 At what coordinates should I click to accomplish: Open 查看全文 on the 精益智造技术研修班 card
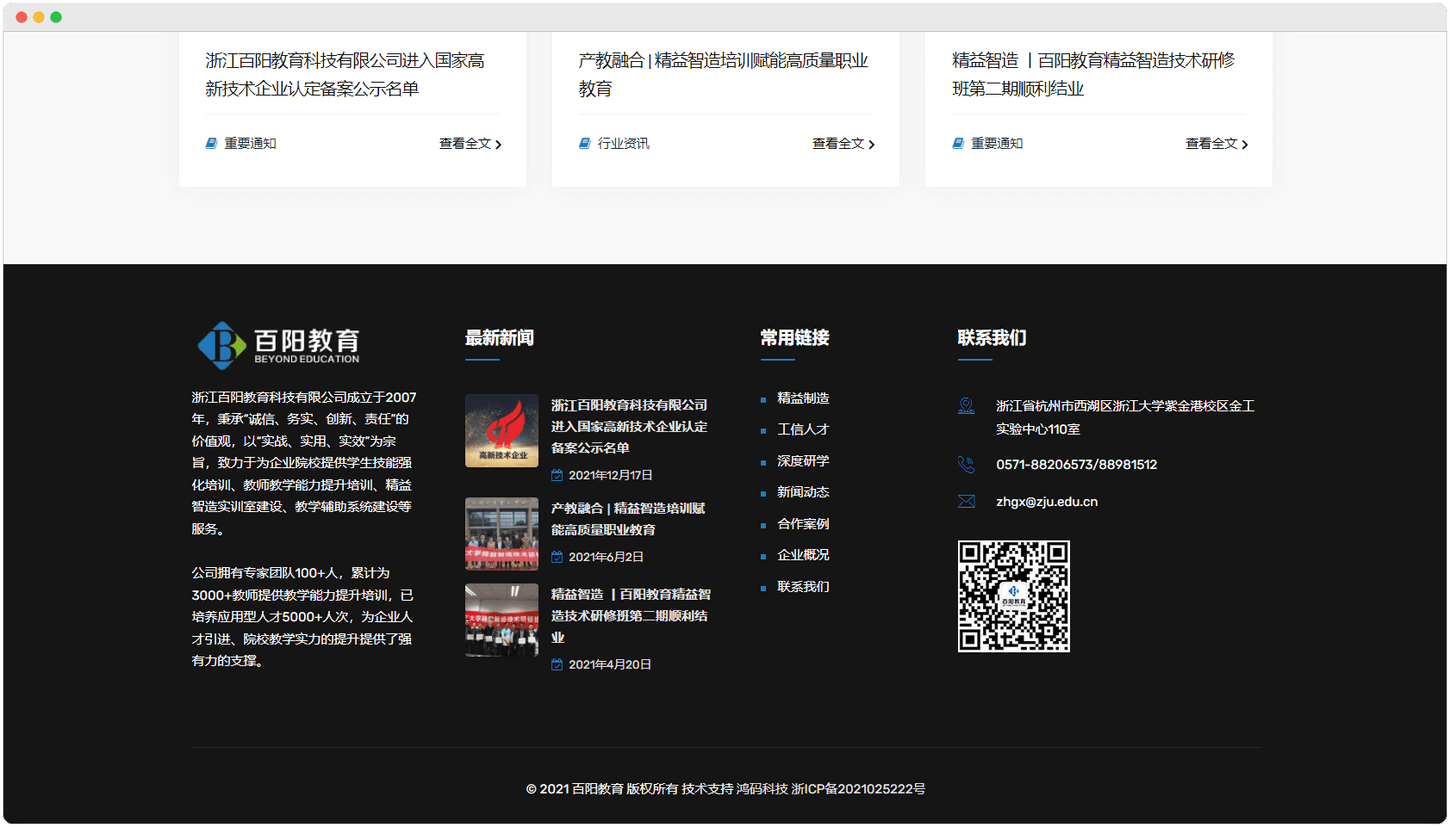point(1217,143)
